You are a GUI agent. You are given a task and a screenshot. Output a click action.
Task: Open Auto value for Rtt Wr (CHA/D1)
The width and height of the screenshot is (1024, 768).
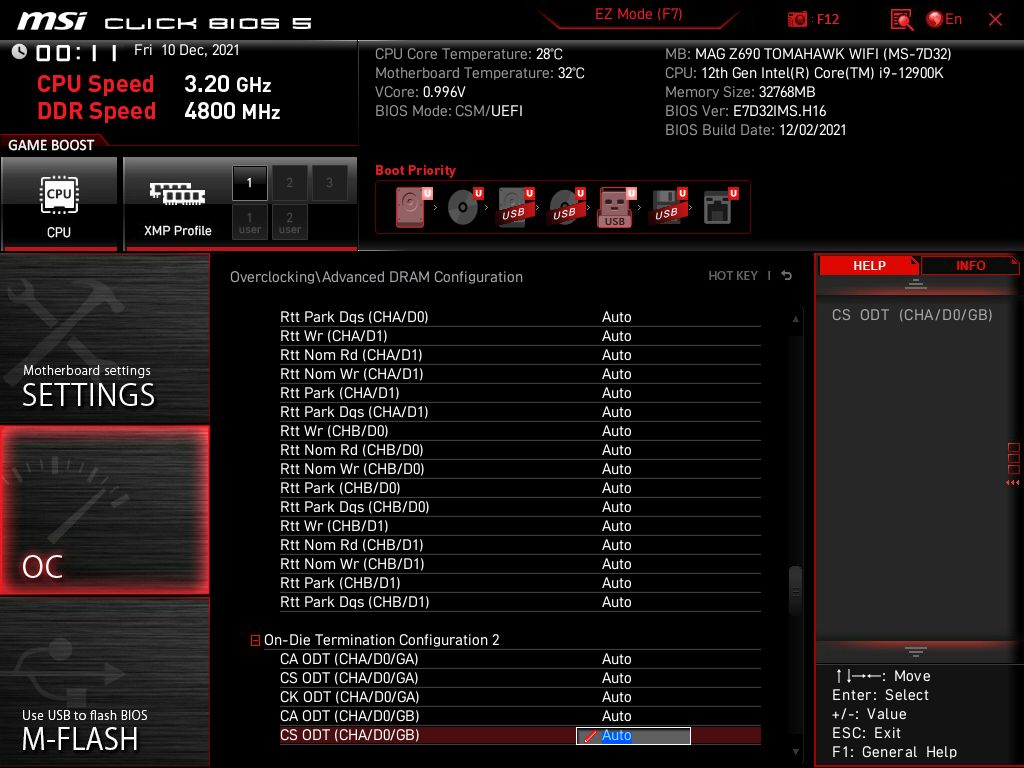coord(616,336)
